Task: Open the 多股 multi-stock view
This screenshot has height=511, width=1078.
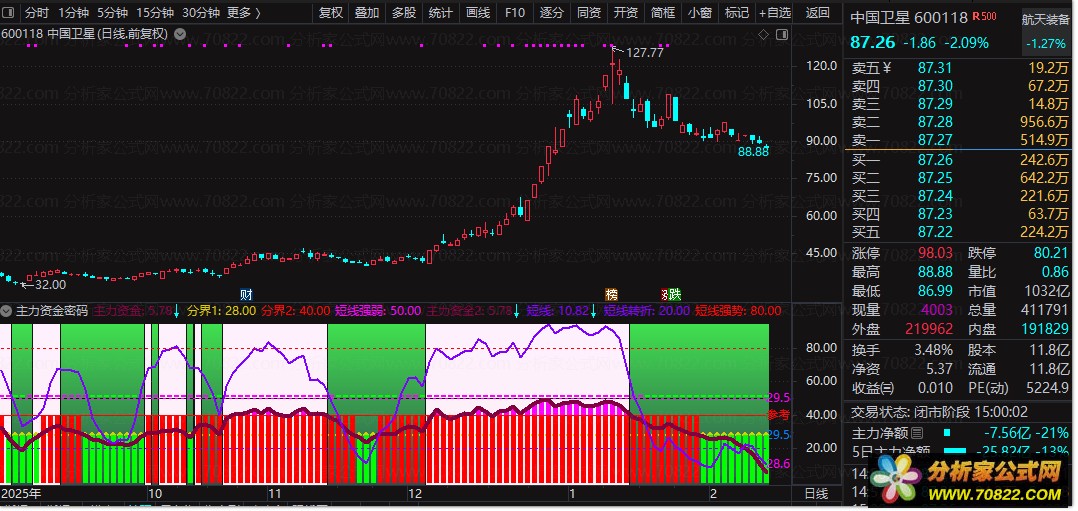Action: (404, 12)
